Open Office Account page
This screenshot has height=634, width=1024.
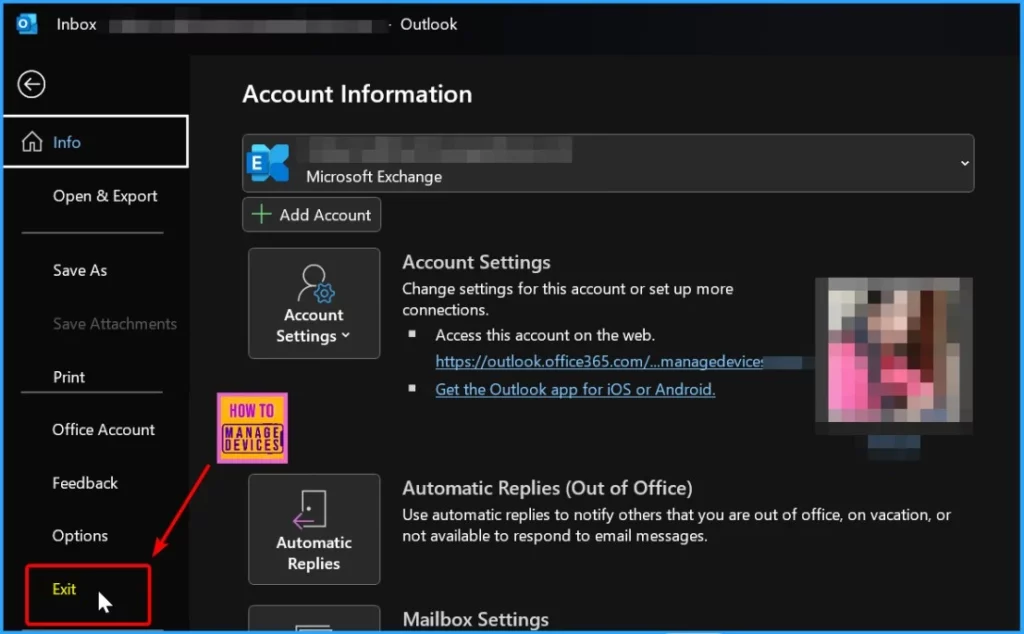[x=103, y=430]
